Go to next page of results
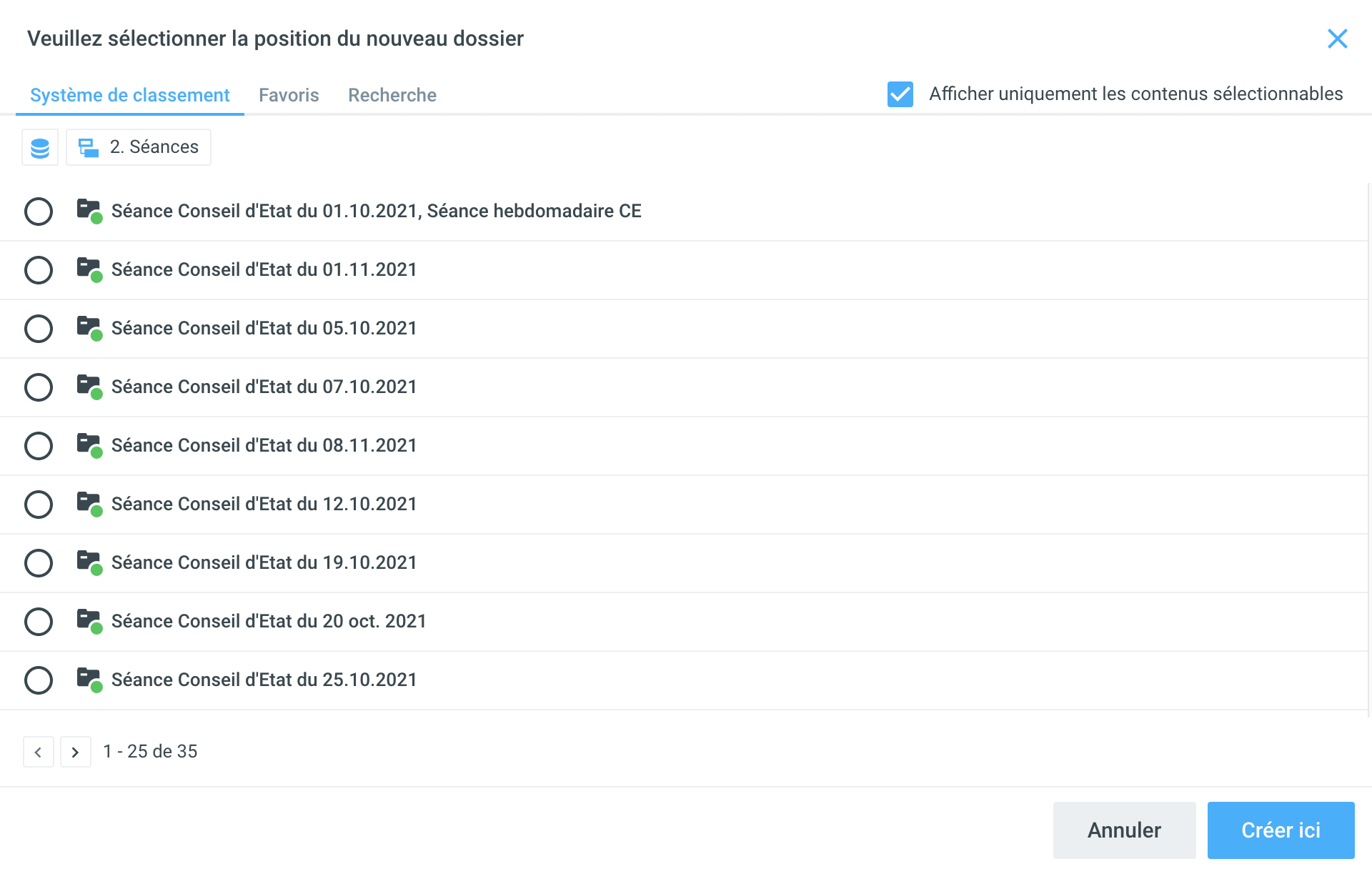Viewport: 1372px width, 869px height. [x=76, y=752]
